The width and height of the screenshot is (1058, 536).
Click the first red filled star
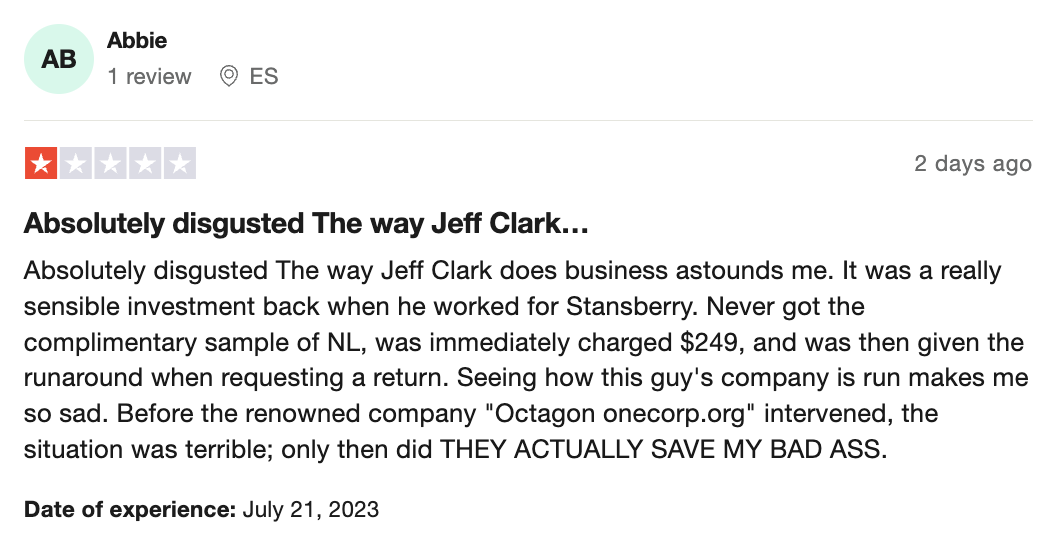coord(42,163)
